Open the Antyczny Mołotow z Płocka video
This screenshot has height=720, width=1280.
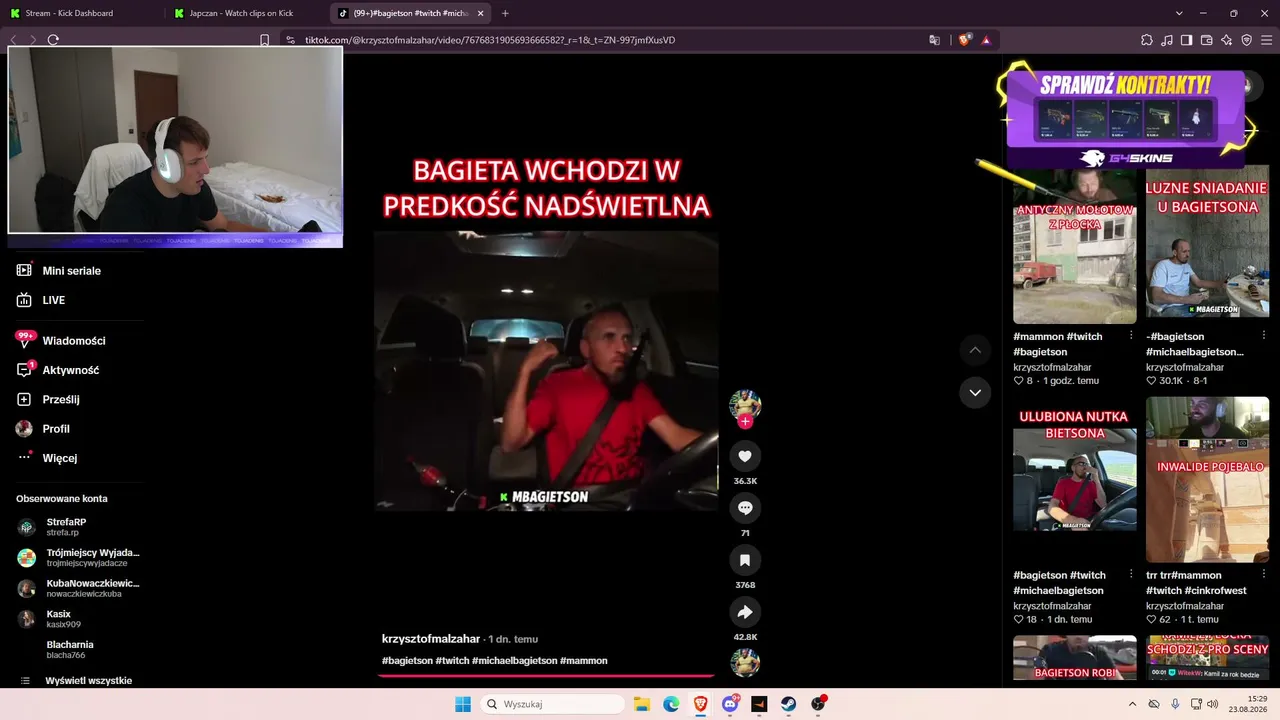pyautogui.click(x=1075, y=245)
